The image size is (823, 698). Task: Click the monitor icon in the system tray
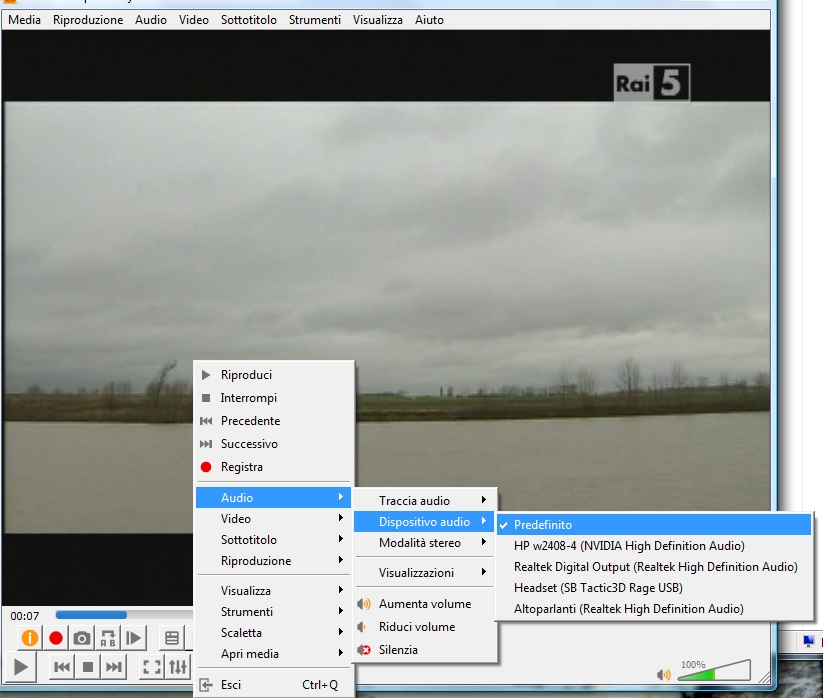(x=809, y=641)
